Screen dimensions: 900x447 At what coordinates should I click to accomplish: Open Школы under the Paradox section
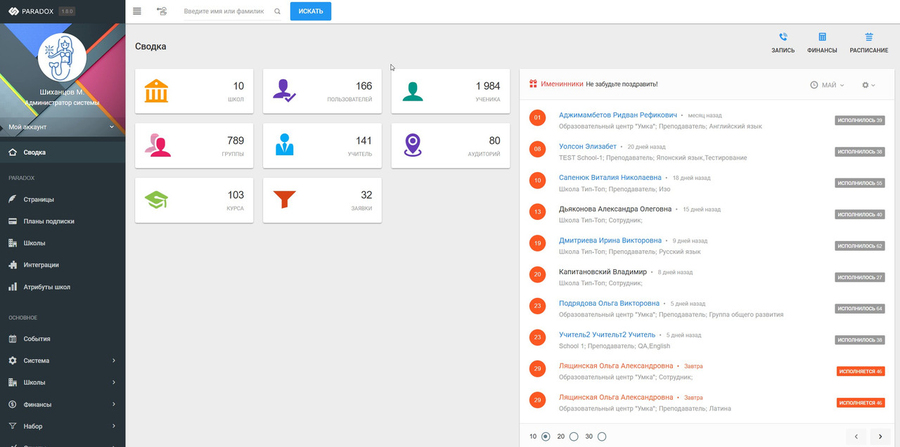click(62, 243)
